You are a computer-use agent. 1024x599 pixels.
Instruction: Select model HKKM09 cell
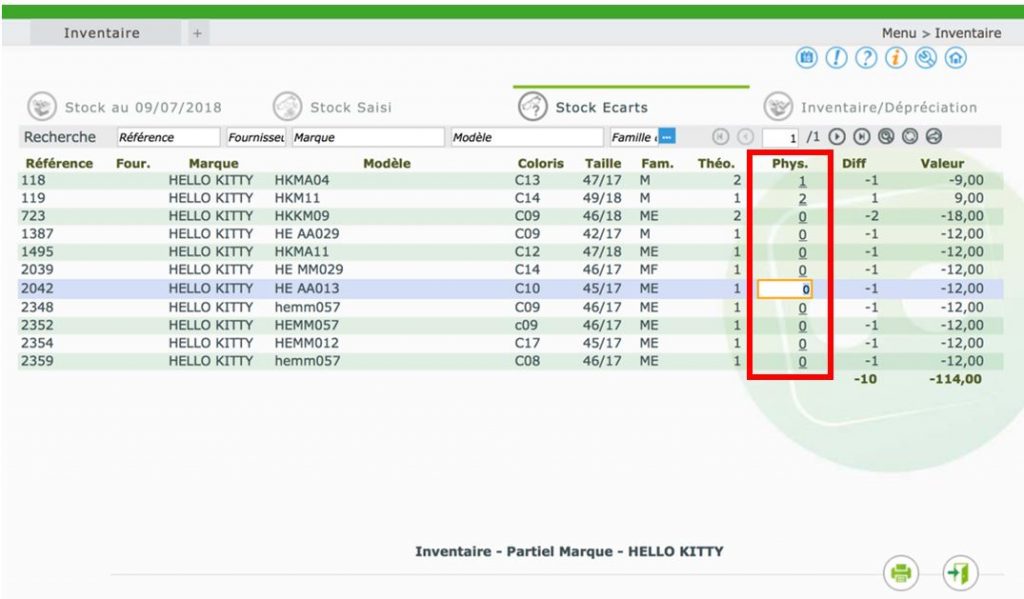(x=302, y=216)
